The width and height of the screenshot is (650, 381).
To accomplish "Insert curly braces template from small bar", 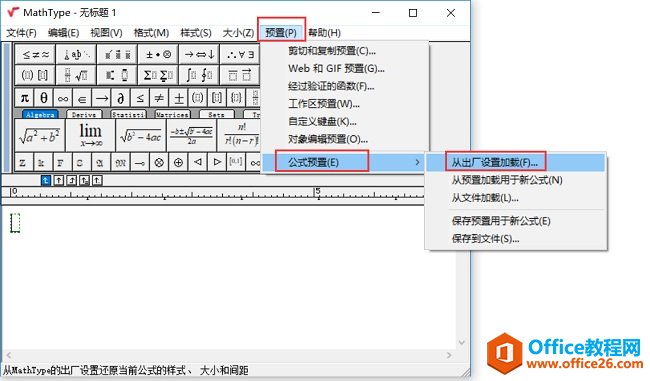I will click(236, 98).
